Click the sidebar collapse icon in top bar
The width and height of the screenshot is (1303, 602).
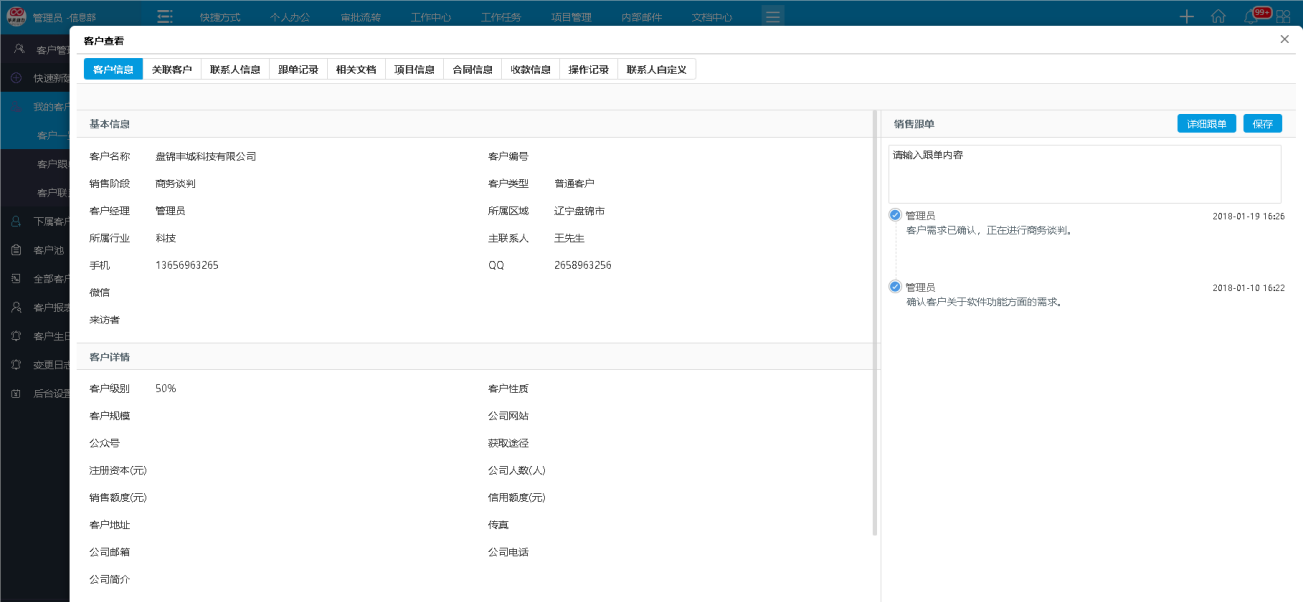[165, 17]
